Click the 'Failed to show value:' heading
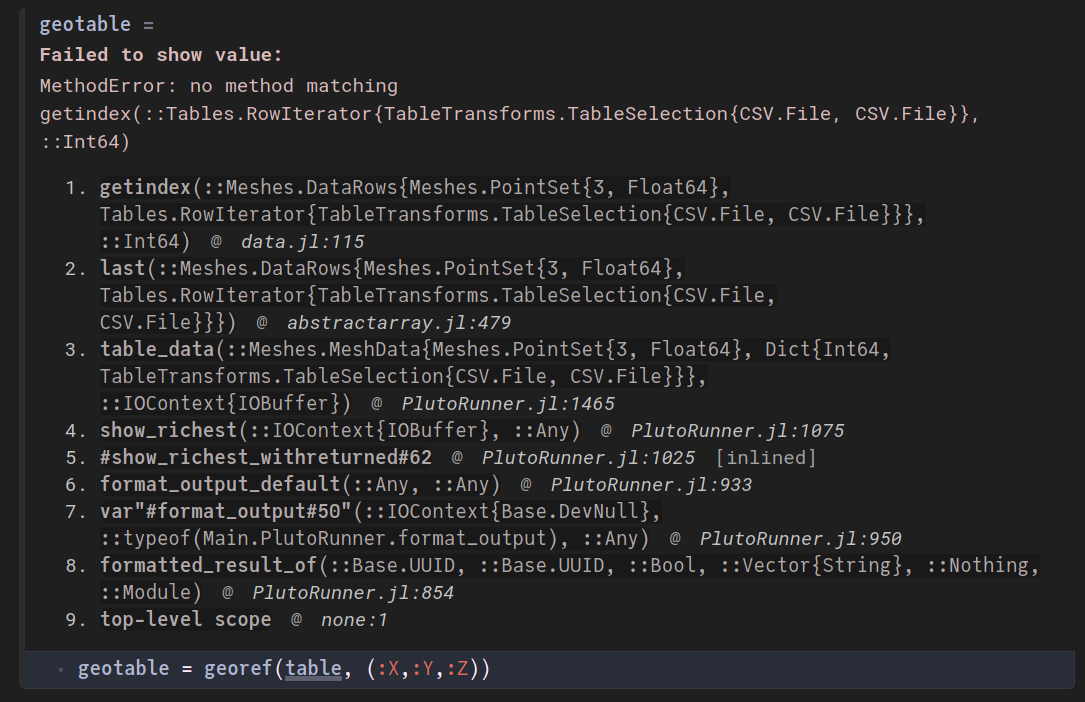1085x702 pixels. point(161,55)
